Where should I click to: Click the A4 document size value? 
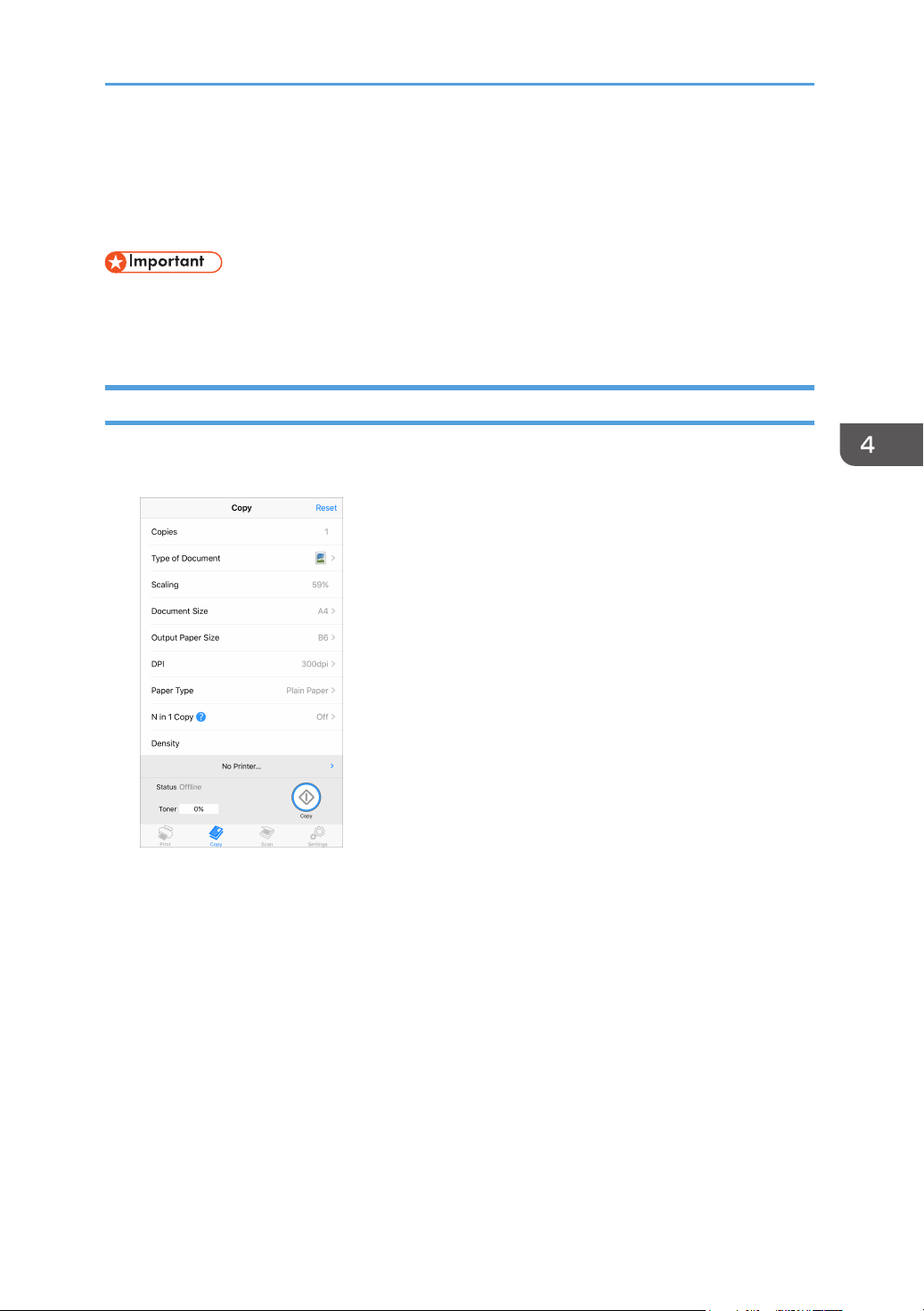point(323,611)
